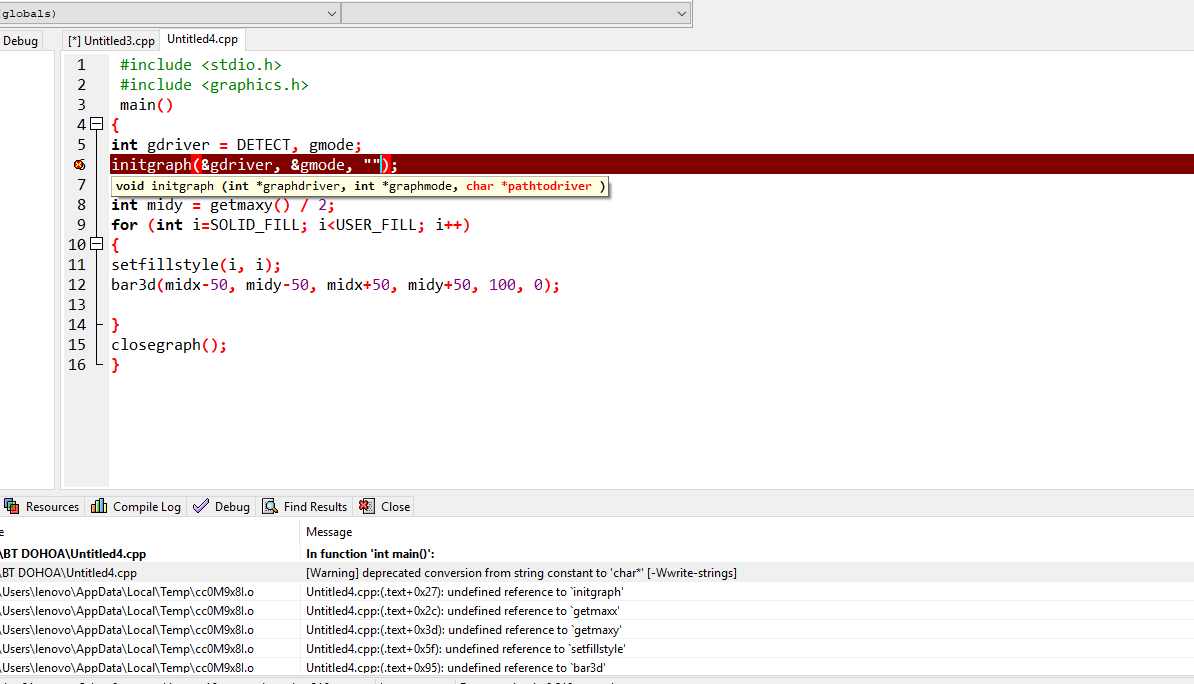Toggle a breakpoint on line number 15
The width and height of the screenshot is (1194, 684).
[x=78, y=345]
